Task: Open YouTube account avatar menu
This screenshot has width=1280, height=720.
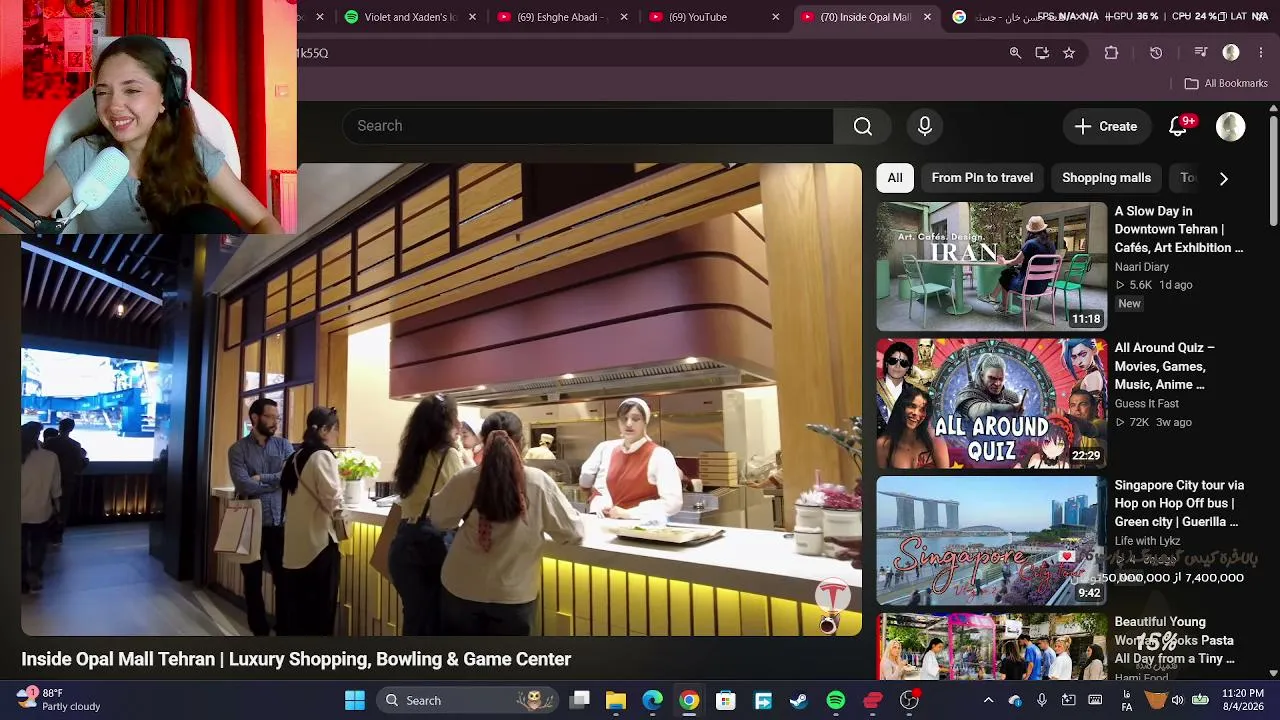Action: pos(1230,126)
